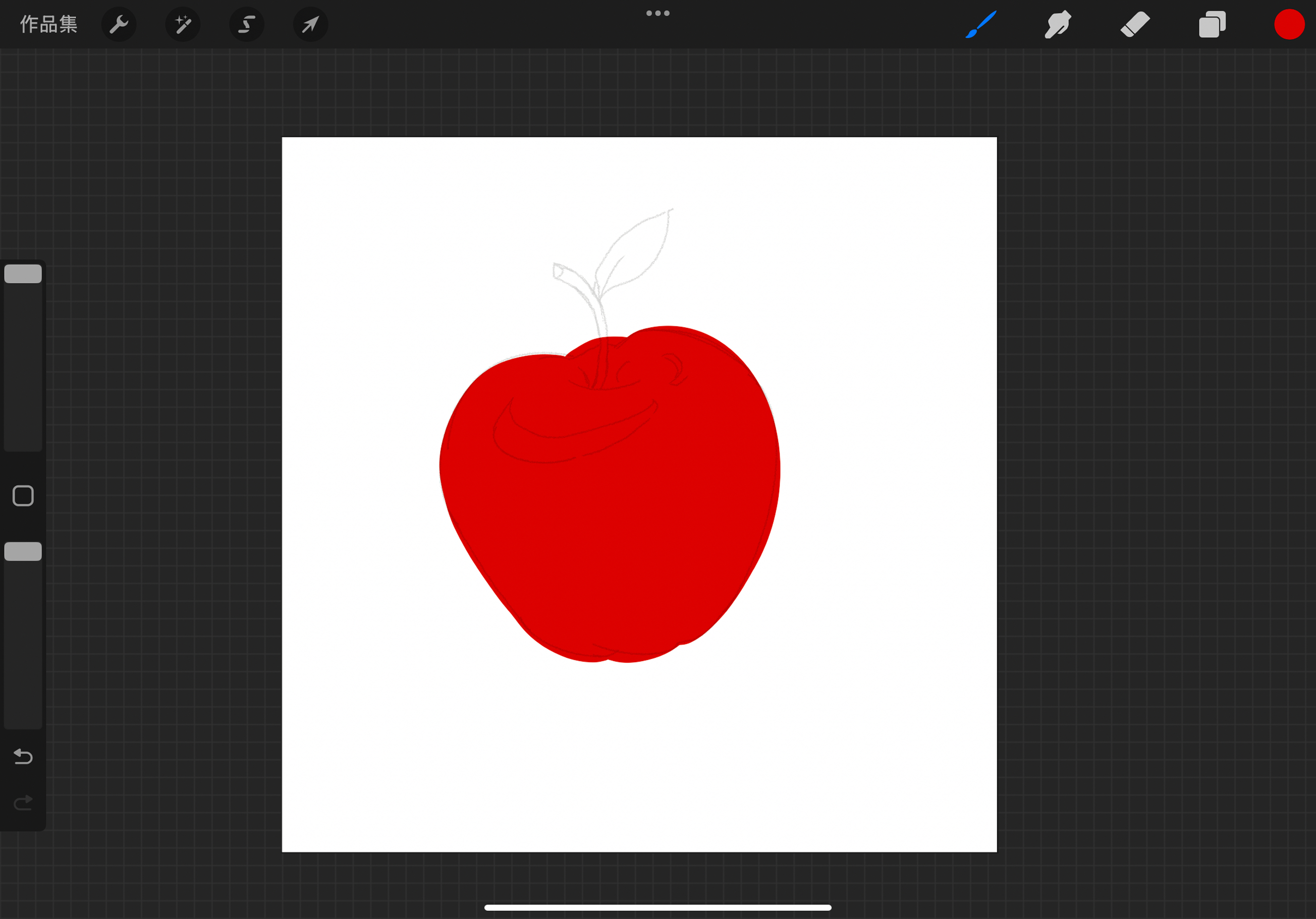Viewport: 1316px width, 919px height.
Task: Click the brush size slider handle
Action: click(23, 274)
